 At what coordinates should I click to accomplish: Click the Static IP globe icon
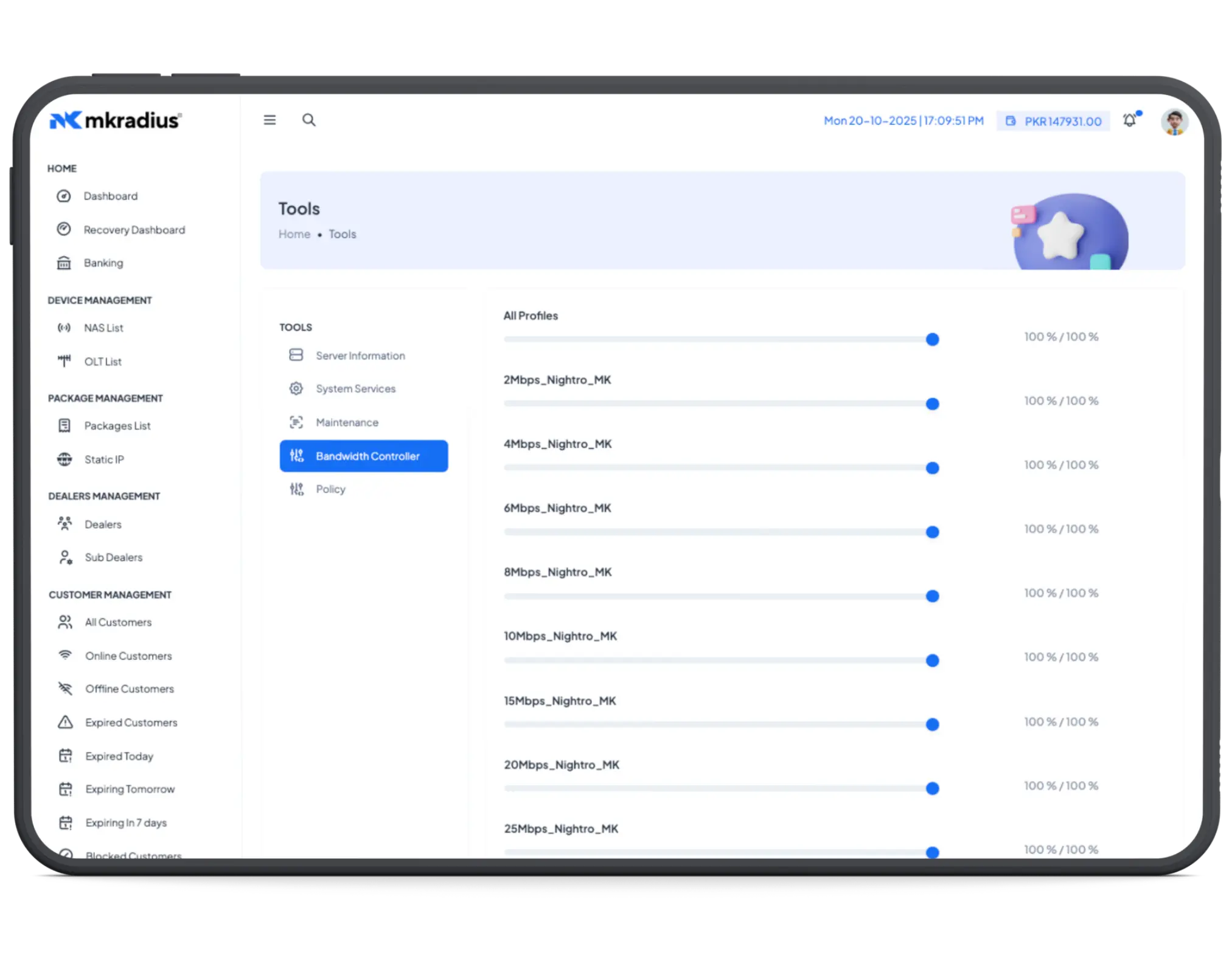click(x=64, y=459)
